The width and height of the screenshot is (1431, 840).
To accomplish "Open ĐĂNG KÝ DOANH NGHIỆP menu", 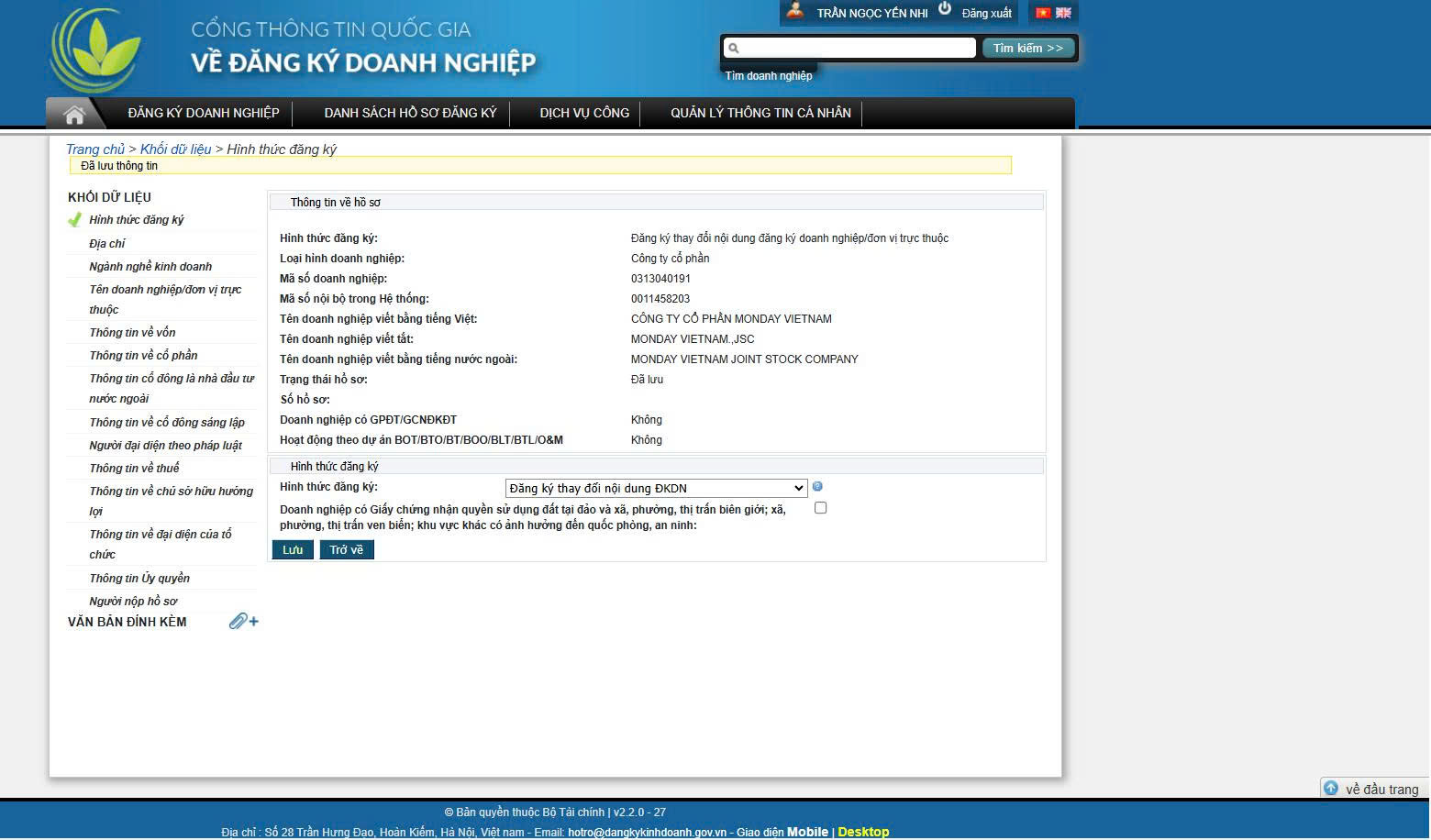I will [x=204, y=113].
